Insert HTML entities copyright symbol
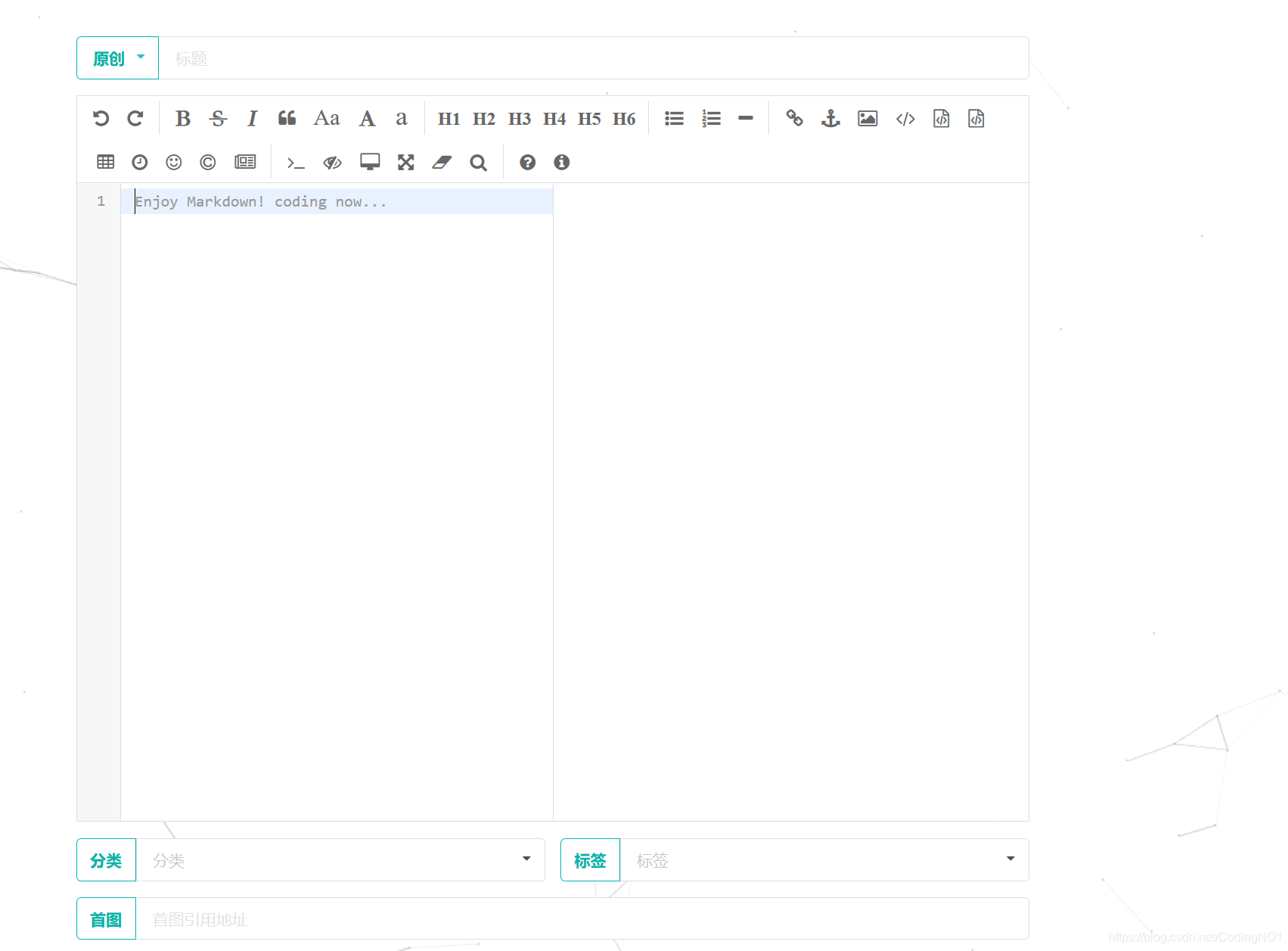Image resolution: width=1288 pixels, height=951 pixels. (x=208, y=162)
